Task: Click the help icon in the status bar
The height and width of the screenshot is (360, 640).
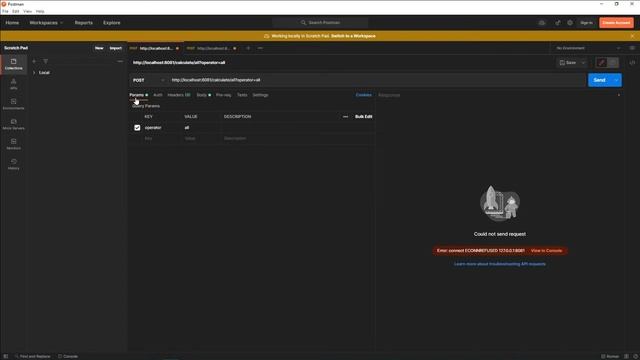Action: [635, 356]
